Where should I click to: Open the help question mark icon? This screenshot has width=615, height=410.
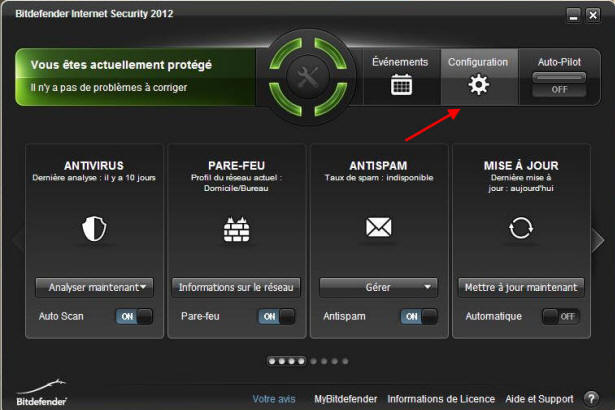[591, 399]
